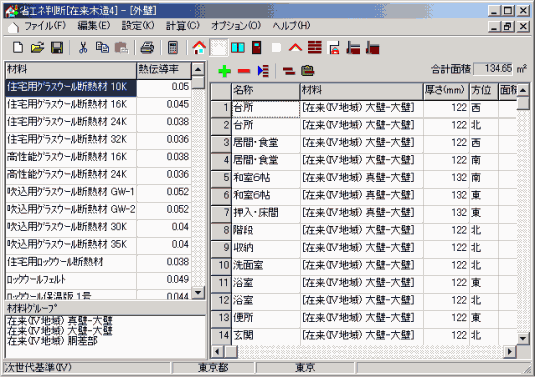Open the 設定(K) menu
The width and height of the screenshot is (535, 377).
[138, 26]
